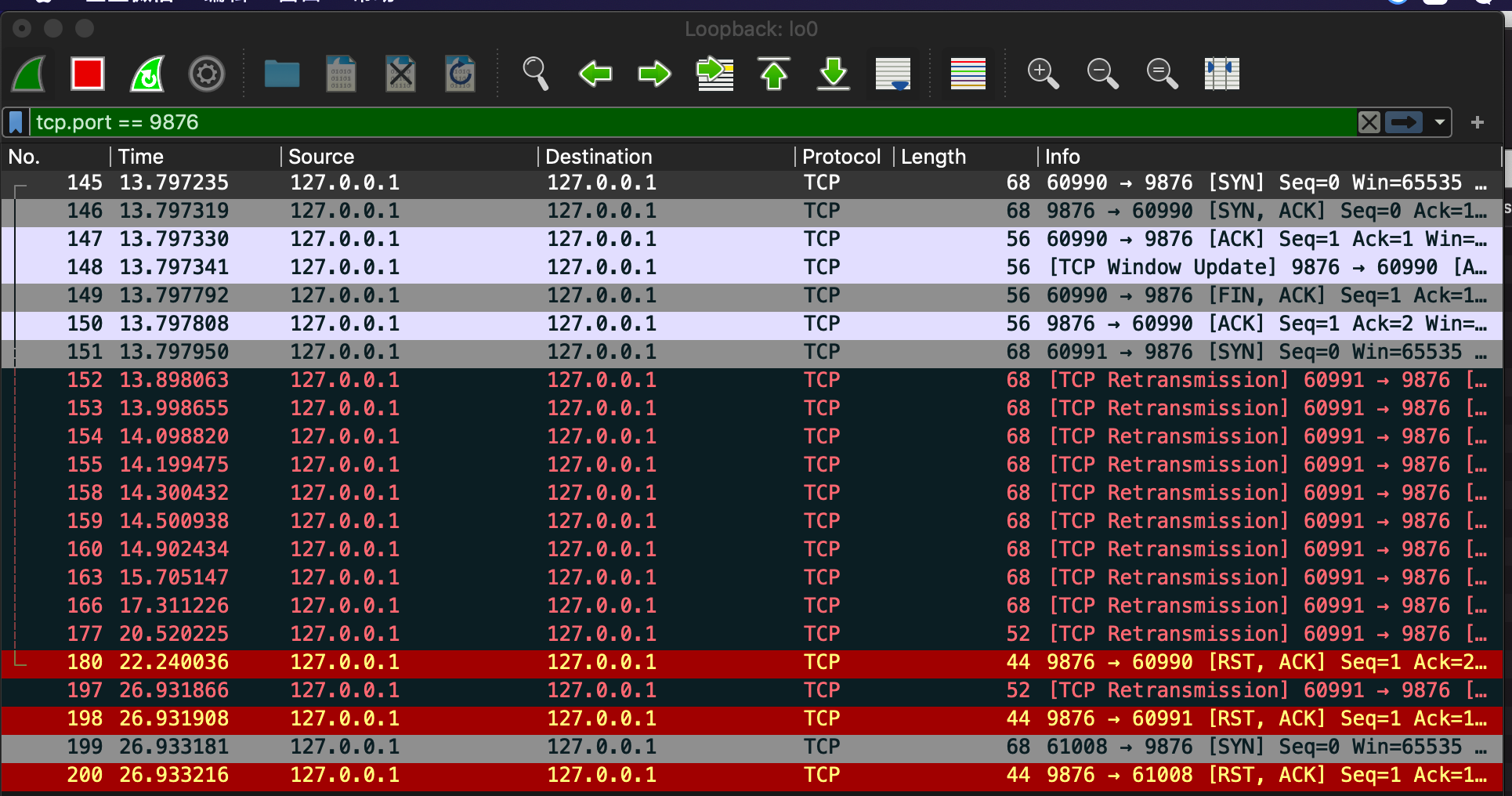The image size is (1512, 796).
Task: Jump to the last packet
Action: [x=834, y=74]
